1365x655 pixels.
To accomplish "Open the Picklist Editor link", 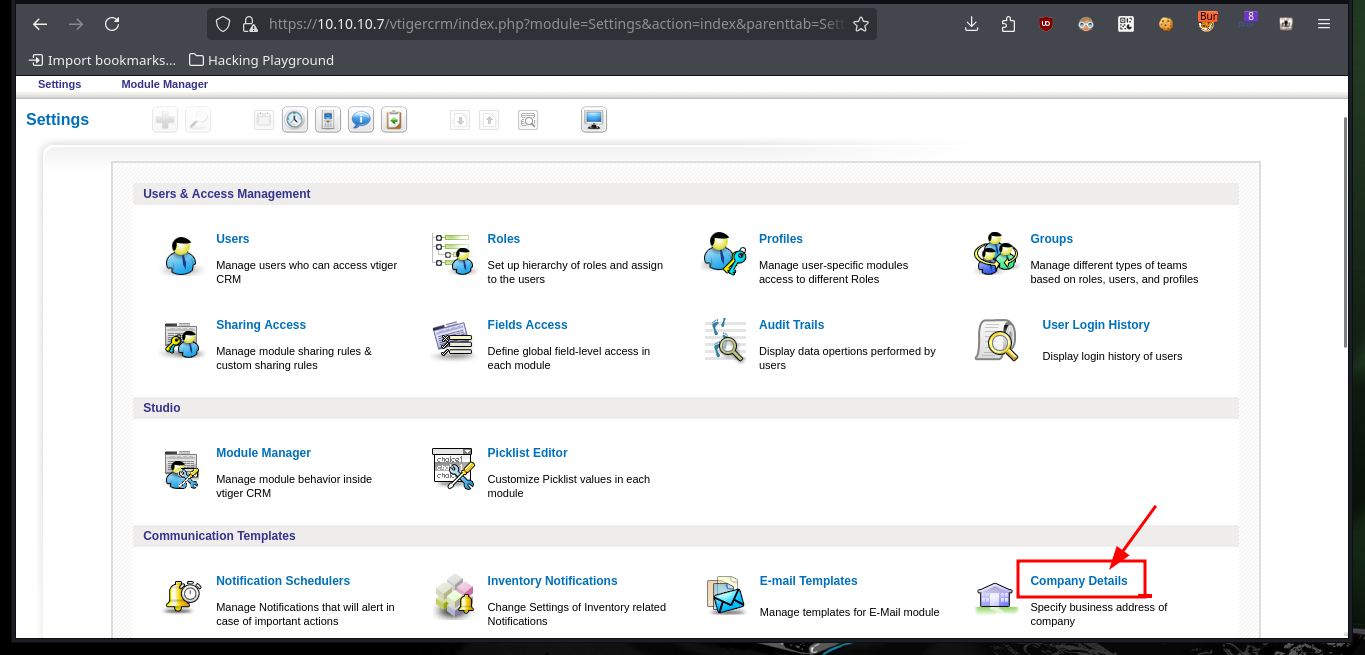I will (x=528, y=453).
